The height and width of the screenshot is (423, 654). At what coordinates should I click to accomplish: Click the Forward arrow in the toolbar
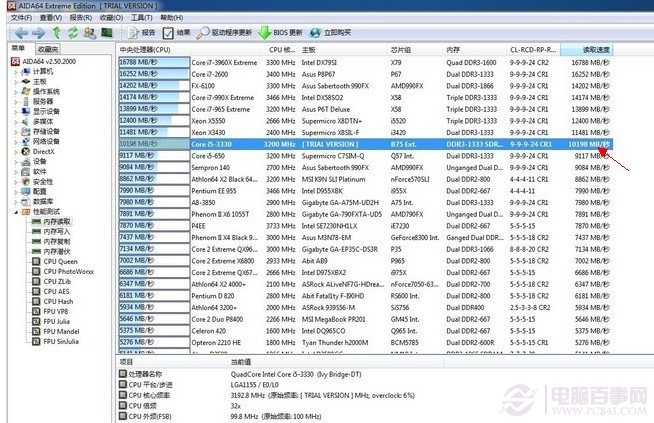[39, 33]
